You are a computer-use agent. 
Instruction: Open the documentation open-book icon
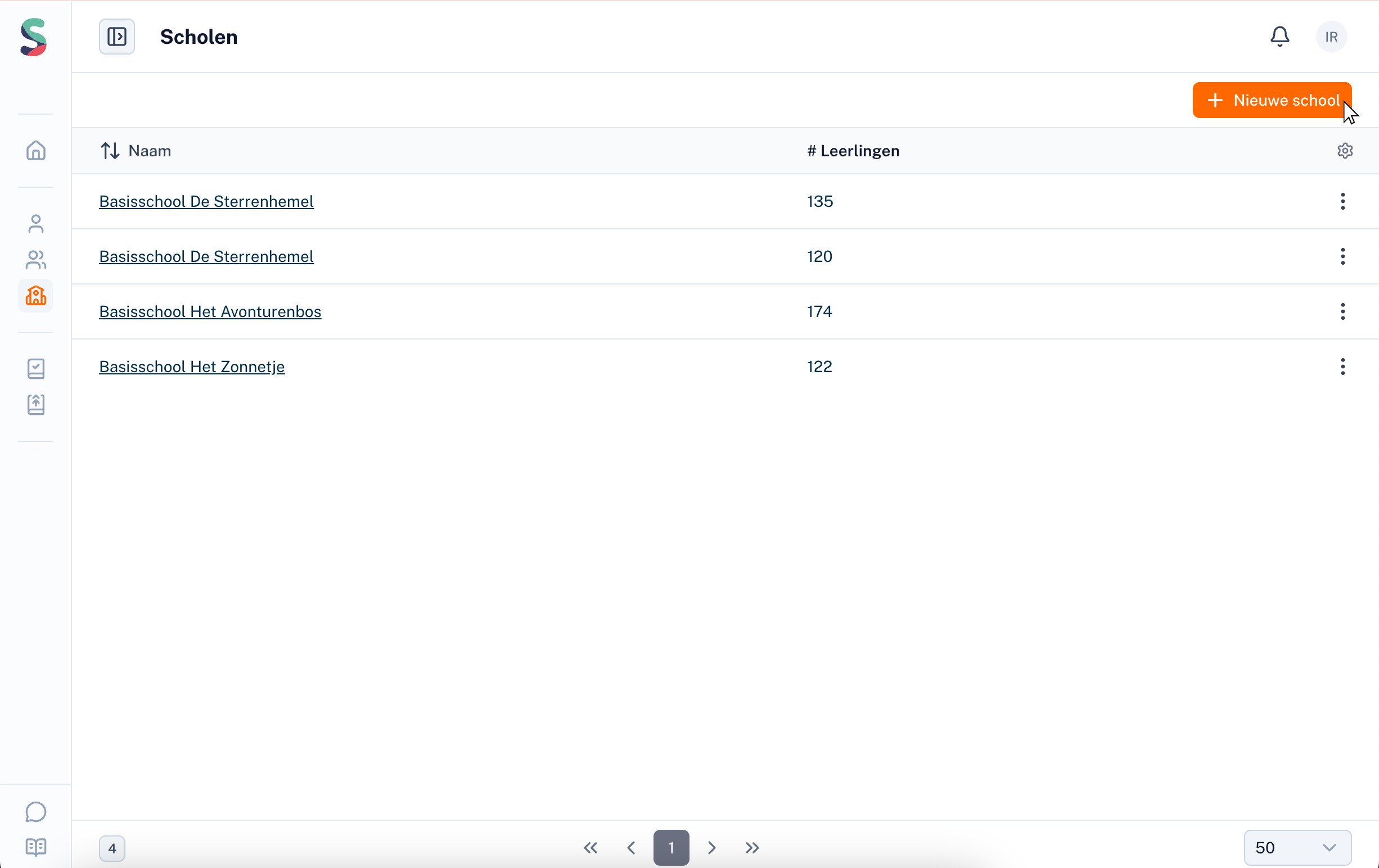pyautogui.click(x=35, y=847)
